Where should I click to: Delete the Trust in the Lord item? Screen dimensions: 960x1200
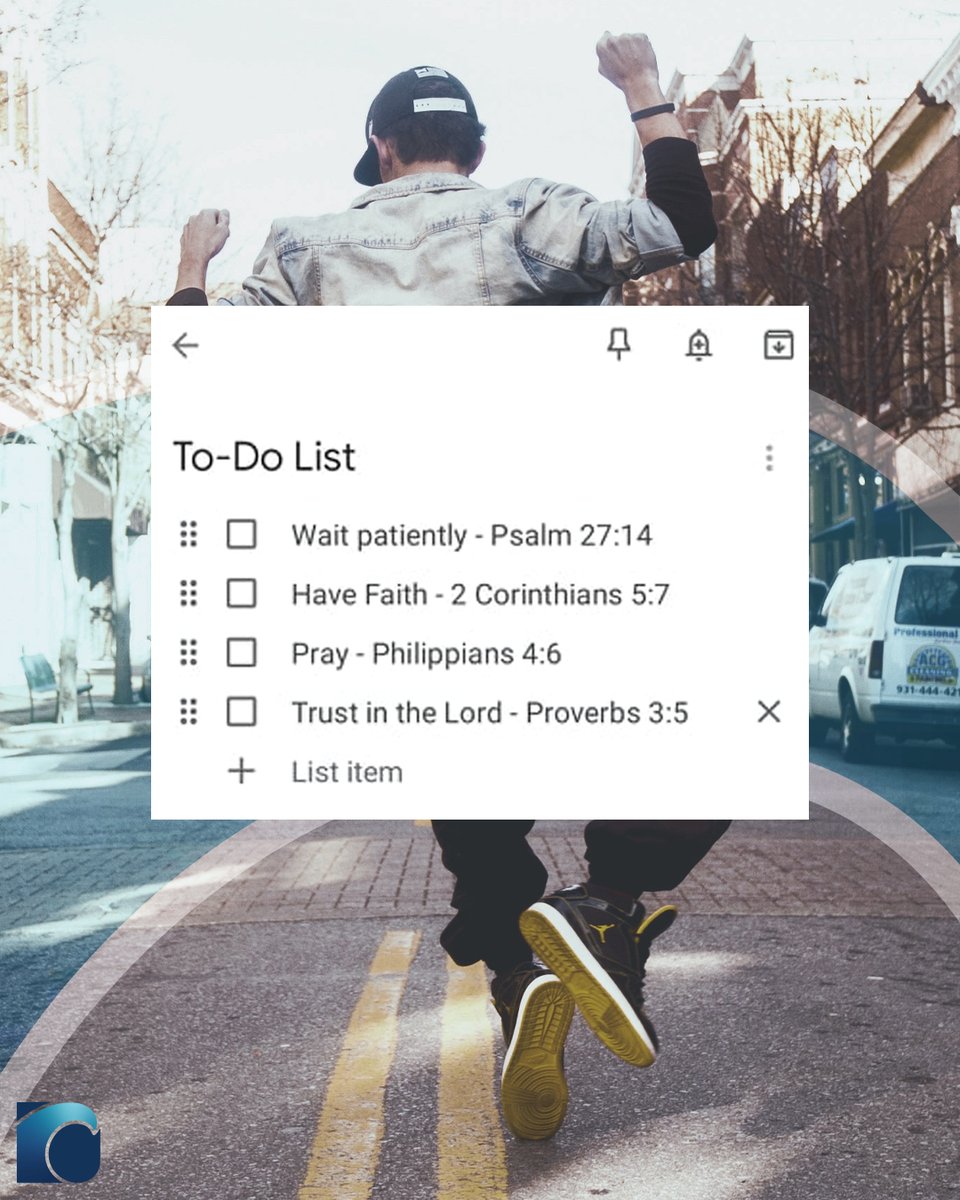pos(768,712)
